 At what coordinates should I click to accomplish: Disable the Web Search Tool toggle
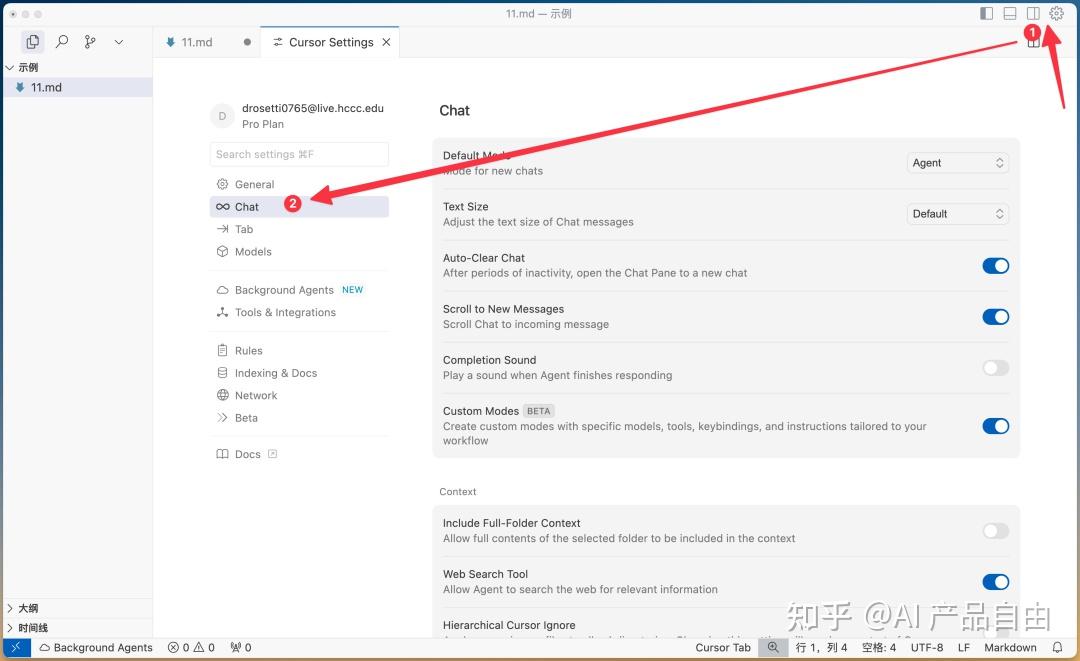pos(995,582)
